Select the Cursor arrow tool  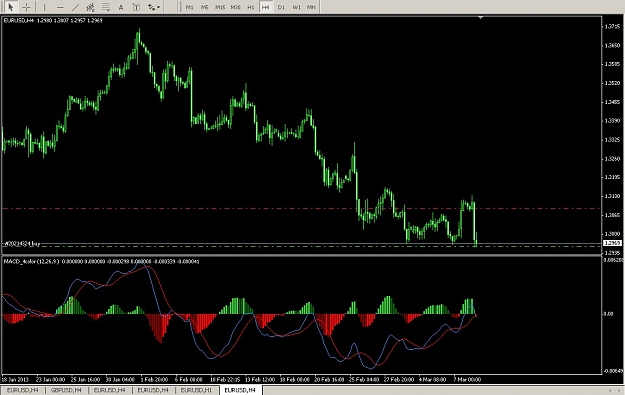coord(10,7)
